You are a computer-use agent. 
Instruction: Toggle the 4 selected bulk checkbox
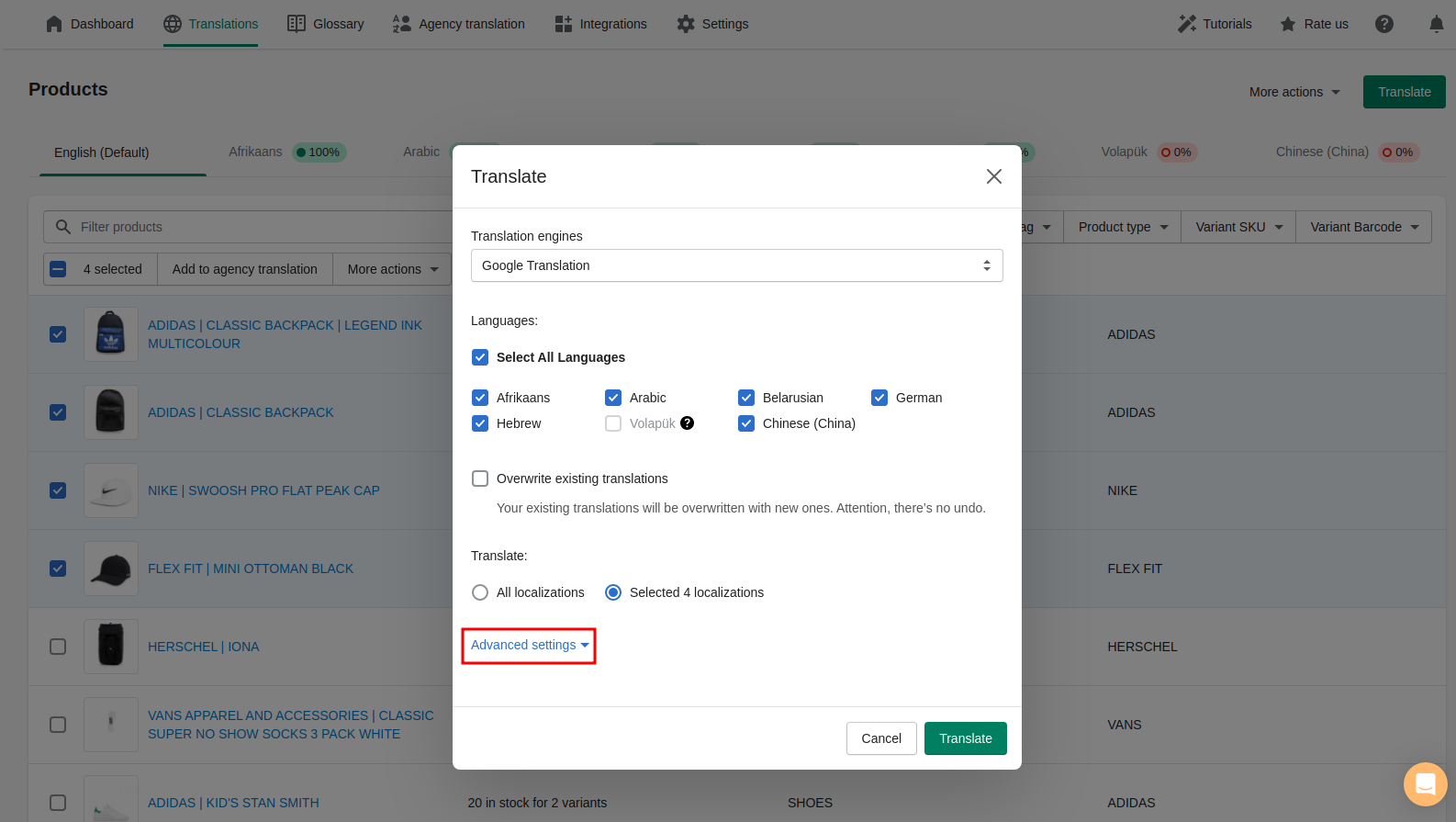coord(58,269)
